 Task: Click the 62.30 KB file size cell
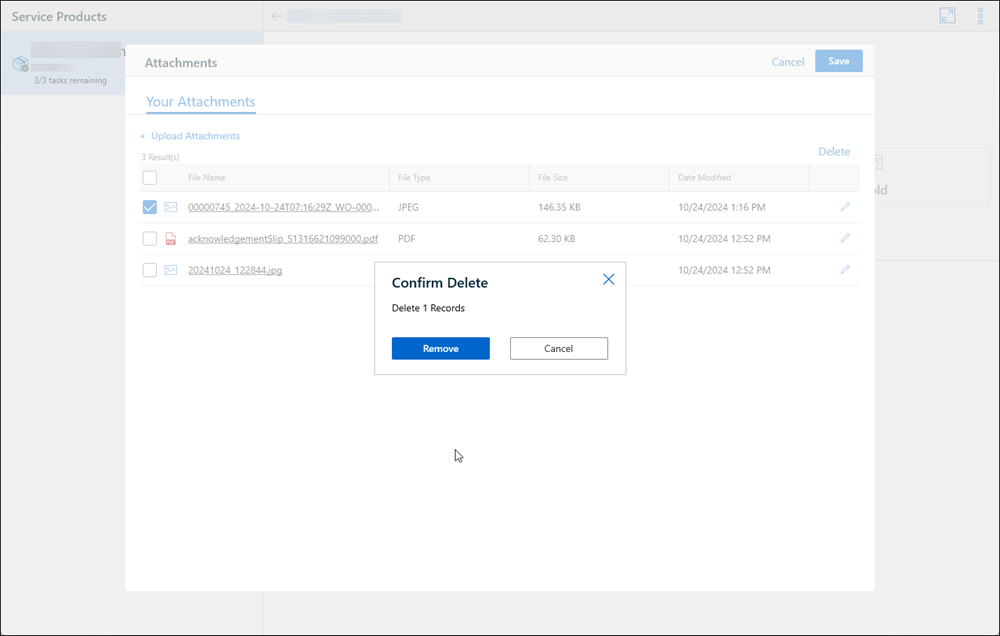pyautogui.click(x=556, y=239)
